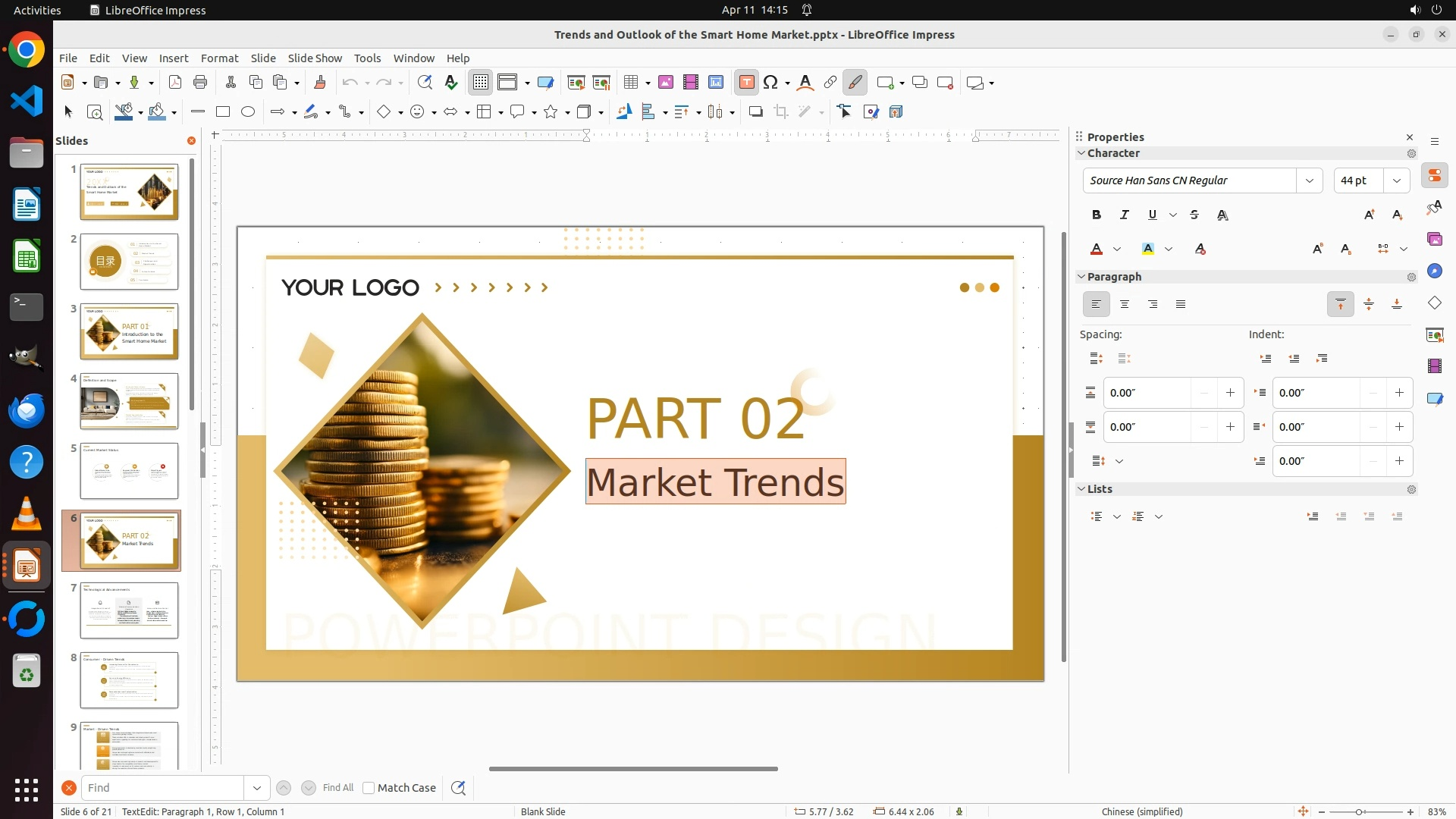Click the Insert Text Box icon
The height and width of the screenshot is (819, 1456).
pos(746,83)
